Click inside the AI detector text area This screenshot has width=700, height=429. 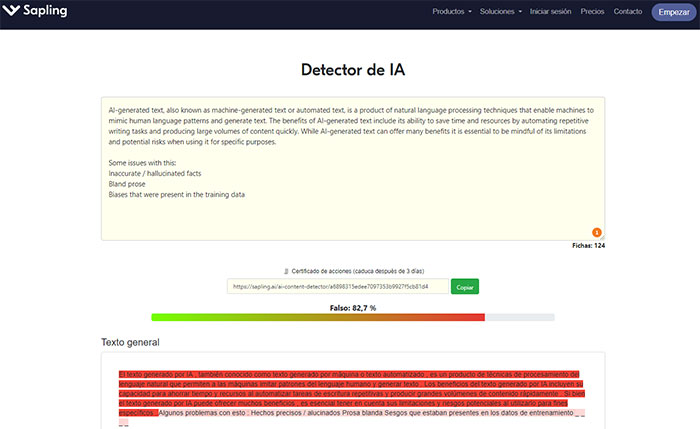pos(353,190)
